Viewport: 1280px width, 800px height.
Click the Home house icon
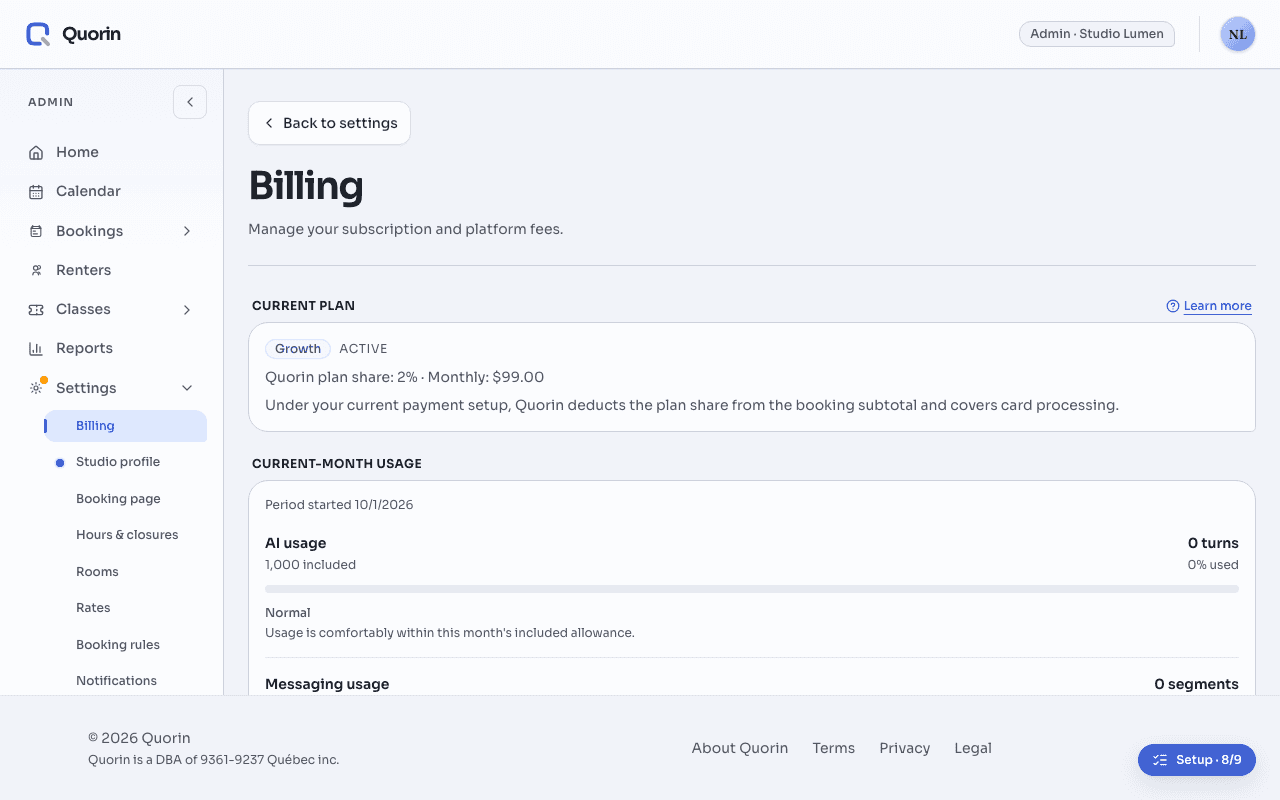point(36,152)
